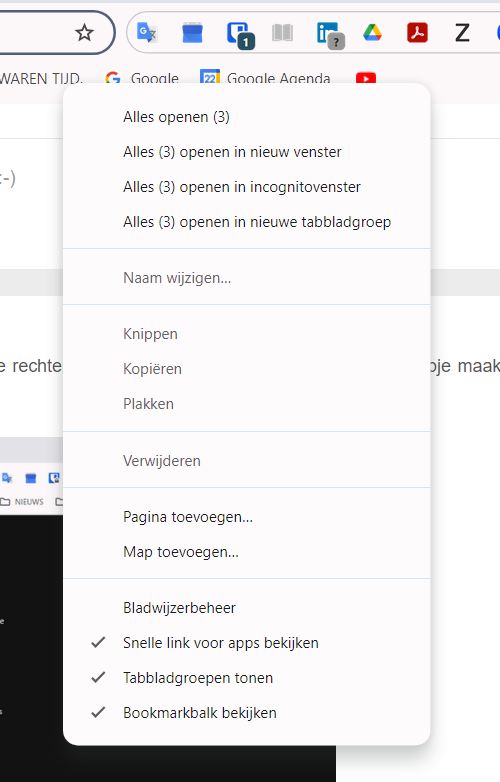Screen dimensions: 500x782
Task: Select Alles (3) openen in incognitovenster
Action: tap(246, 187)
